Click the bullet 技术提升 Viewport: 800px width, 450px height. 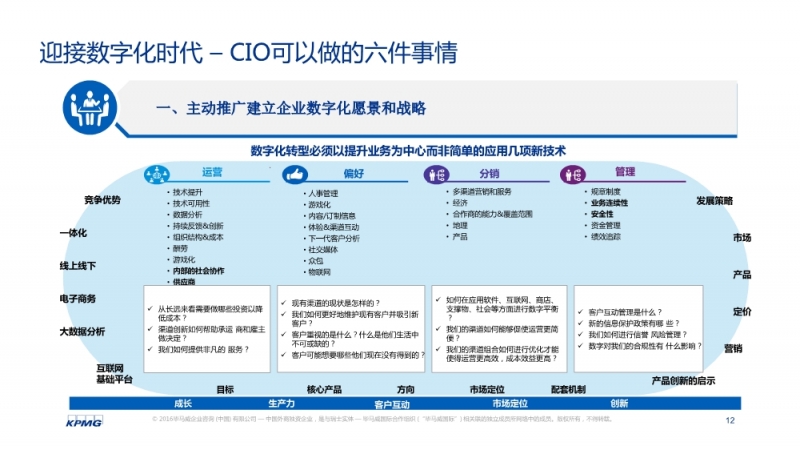[x=187, y=192]
